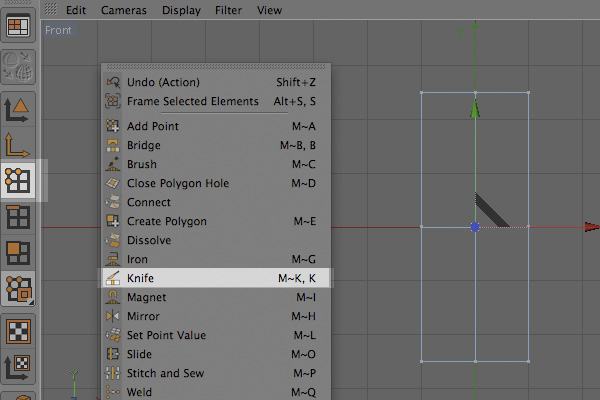
Task: Click the blue selected point in viewport
Action: (x=475, y=227)
